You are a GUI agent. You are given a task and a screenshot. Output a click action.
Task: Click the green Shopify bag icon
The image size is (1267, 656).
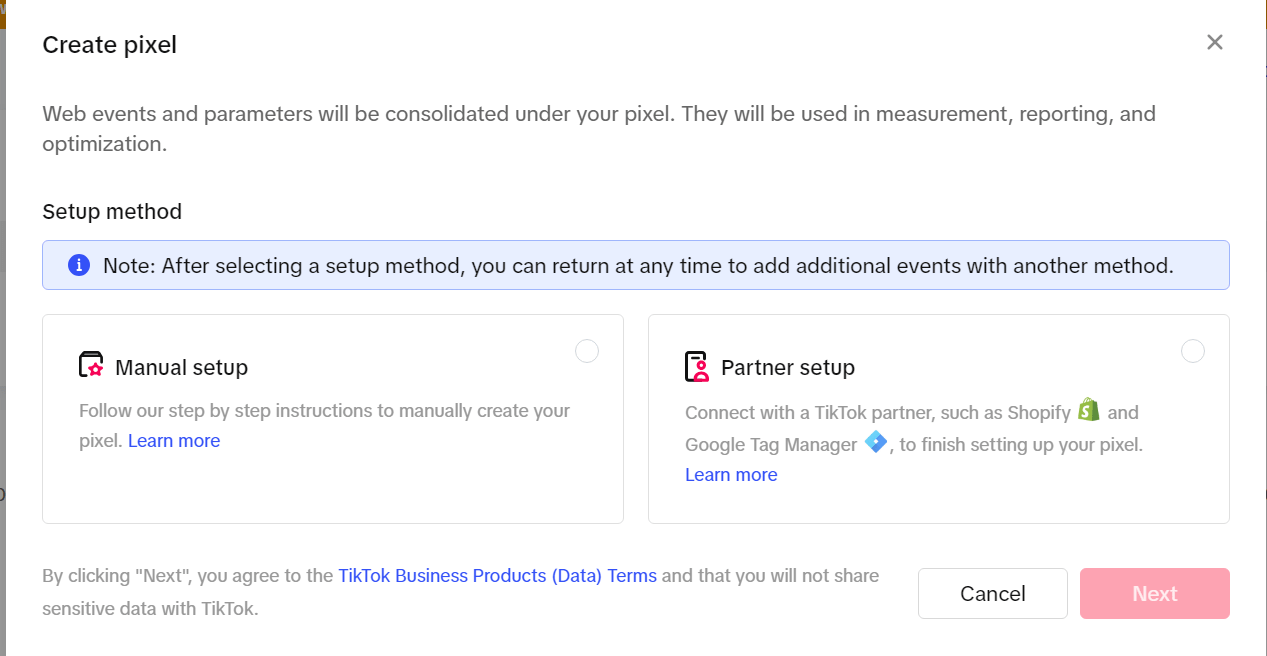(1089, 410)
